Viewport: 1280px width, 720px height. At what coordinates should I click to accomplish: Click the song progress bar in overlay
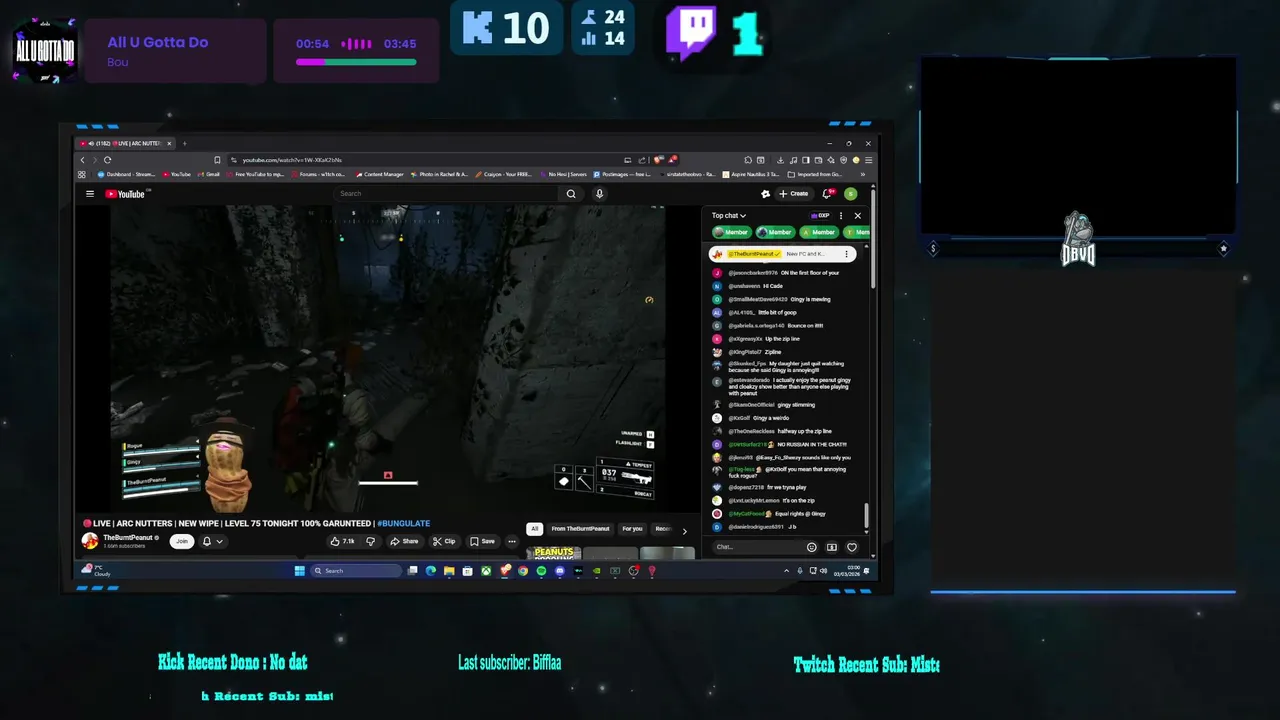pyautogui.click(x=356, y=62)
